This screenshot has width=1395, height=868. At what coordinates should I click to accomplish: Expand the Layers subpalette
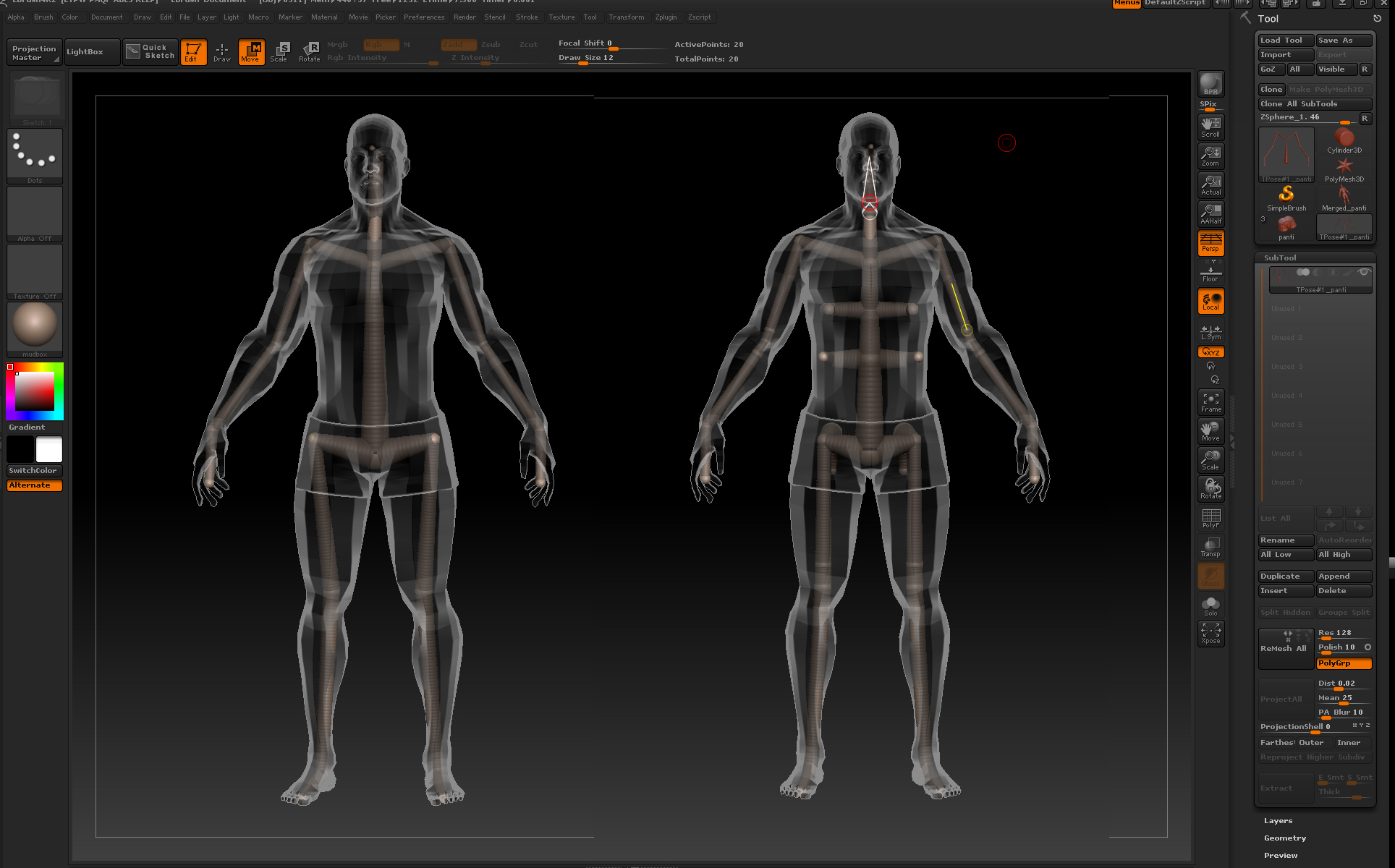(1277, 820)
